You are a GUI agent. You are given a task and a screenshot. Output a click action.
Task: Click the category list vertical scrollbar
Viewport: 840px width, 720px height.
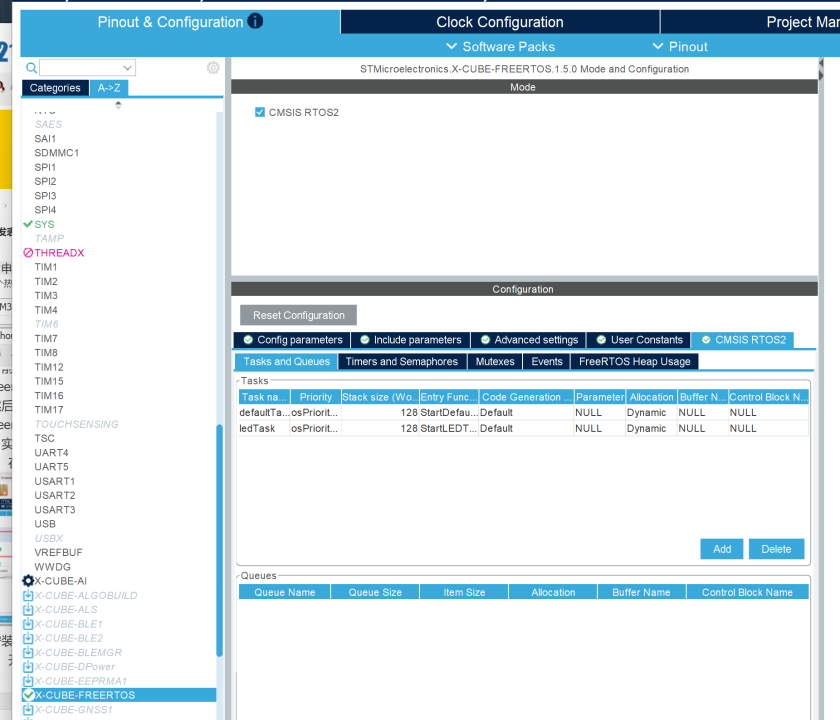pyautogui.click(x=219, y=540)
